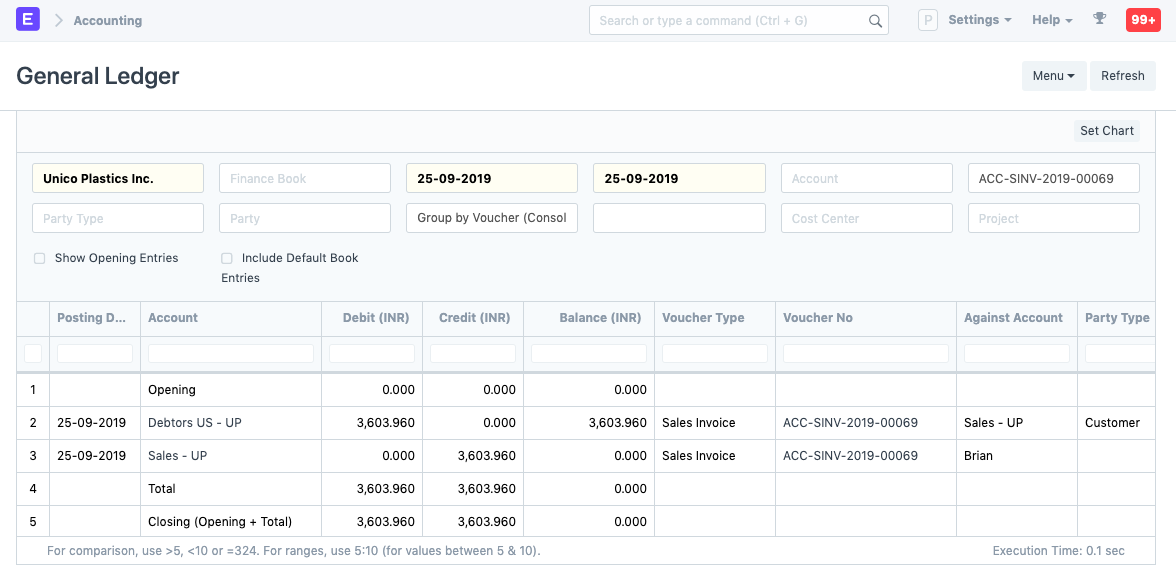Open voucher ACC-SINV-2019-00069 in Debtors row
The image size is (1176, 581).
tap(850, 423)
